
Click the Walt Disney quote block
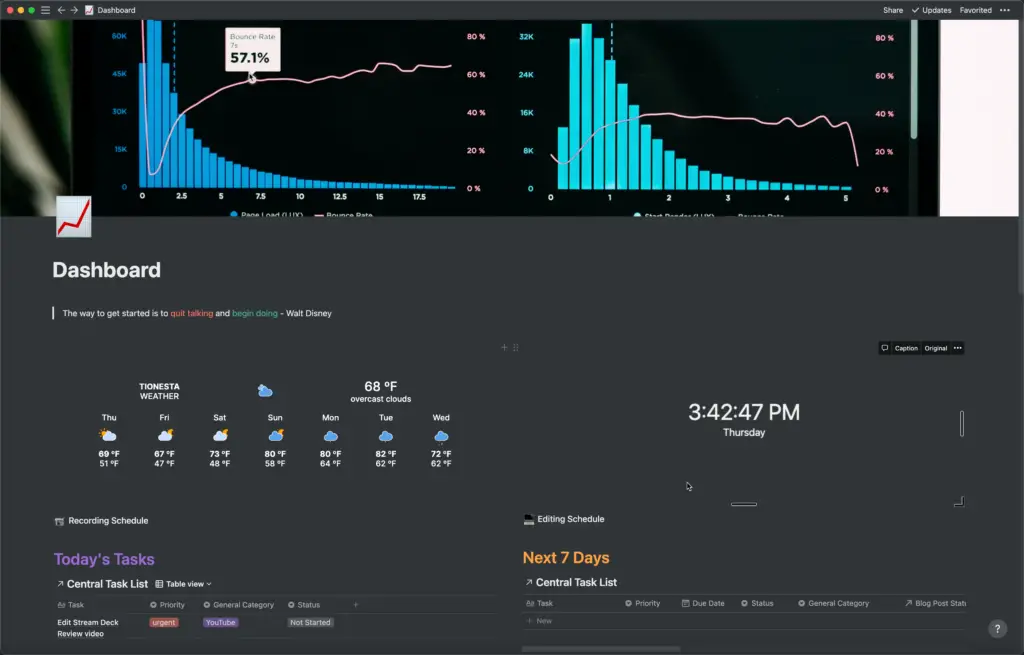[x=197, y=313]
